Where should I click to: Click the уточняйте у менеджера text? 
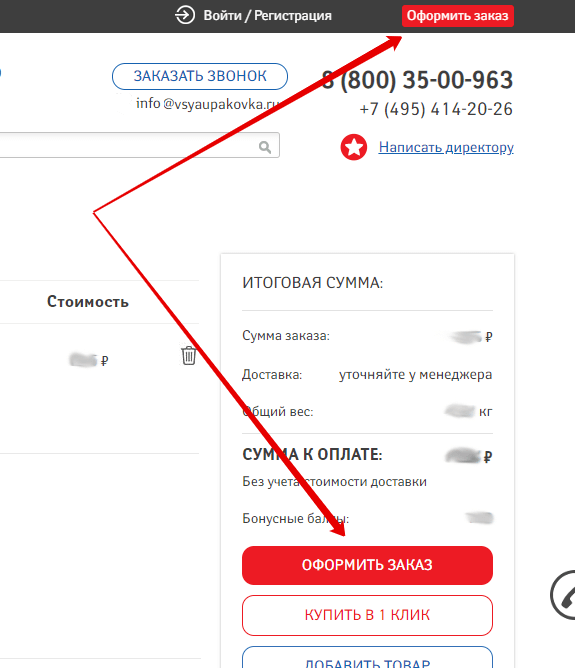tap(415, 374)
